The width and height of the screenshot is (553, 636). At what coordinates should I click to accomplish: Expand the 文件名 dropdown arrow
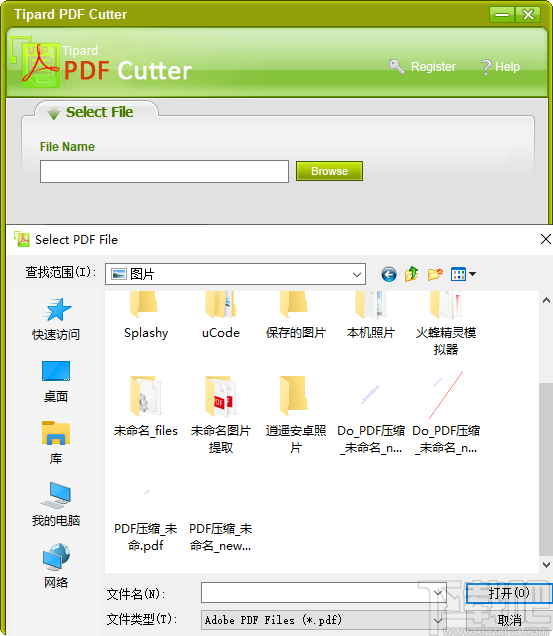pos(438,593)
